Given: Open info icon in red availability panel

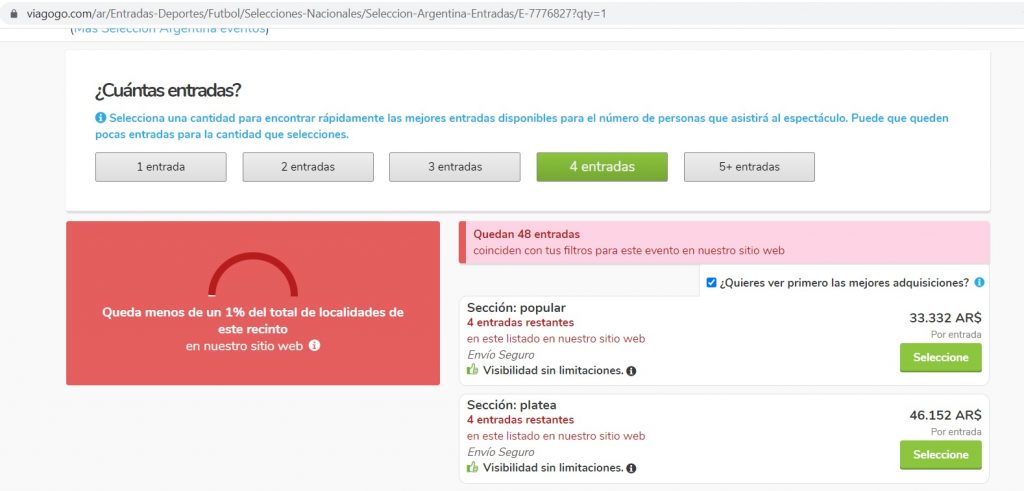Looking at the screenshot, I should pyautogui.click(x=314, y=345).
